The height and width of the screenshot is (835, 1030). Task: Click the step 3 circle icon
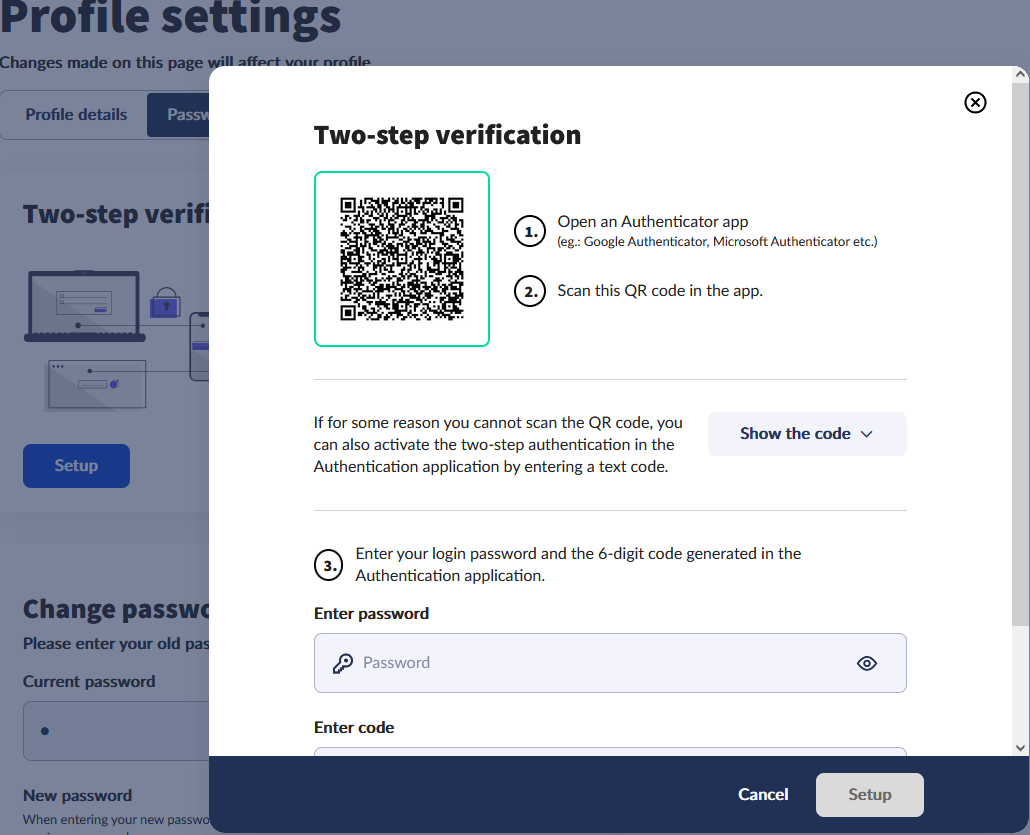point(329,566)
